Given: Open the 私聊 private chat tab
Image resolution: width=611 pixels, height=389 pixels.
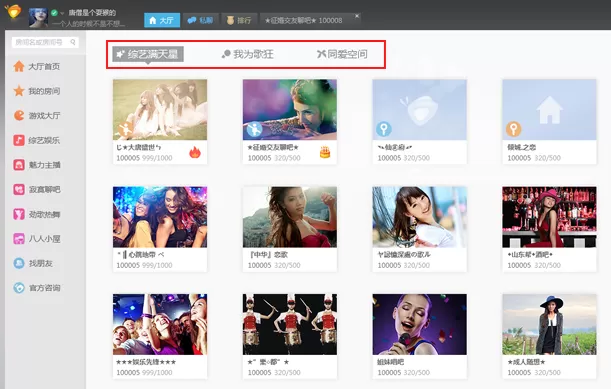Looking at the screenshot, I should 200,20.
